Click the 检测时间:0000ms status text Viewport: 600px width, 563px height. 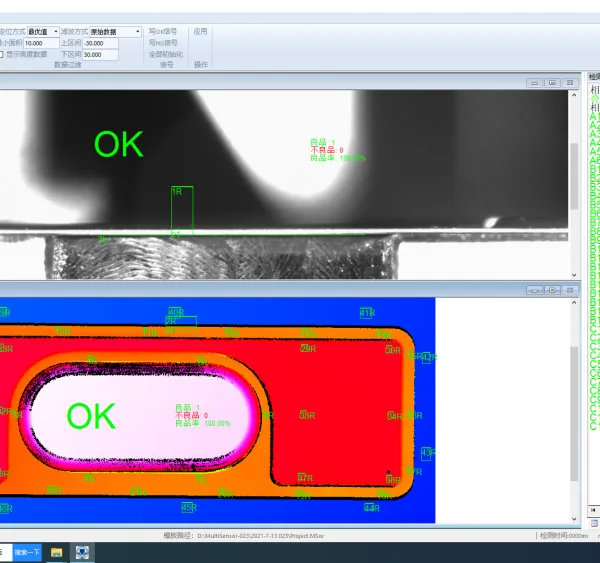click(x=564, y=536)
